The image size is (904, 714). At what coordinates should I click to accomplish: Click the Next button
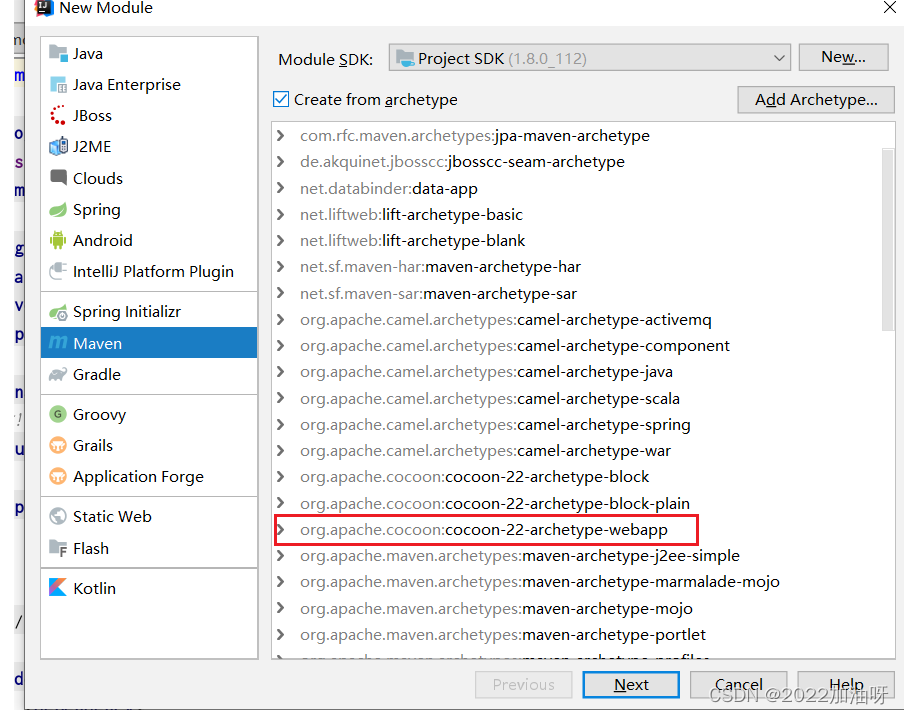tap(631, 685)
